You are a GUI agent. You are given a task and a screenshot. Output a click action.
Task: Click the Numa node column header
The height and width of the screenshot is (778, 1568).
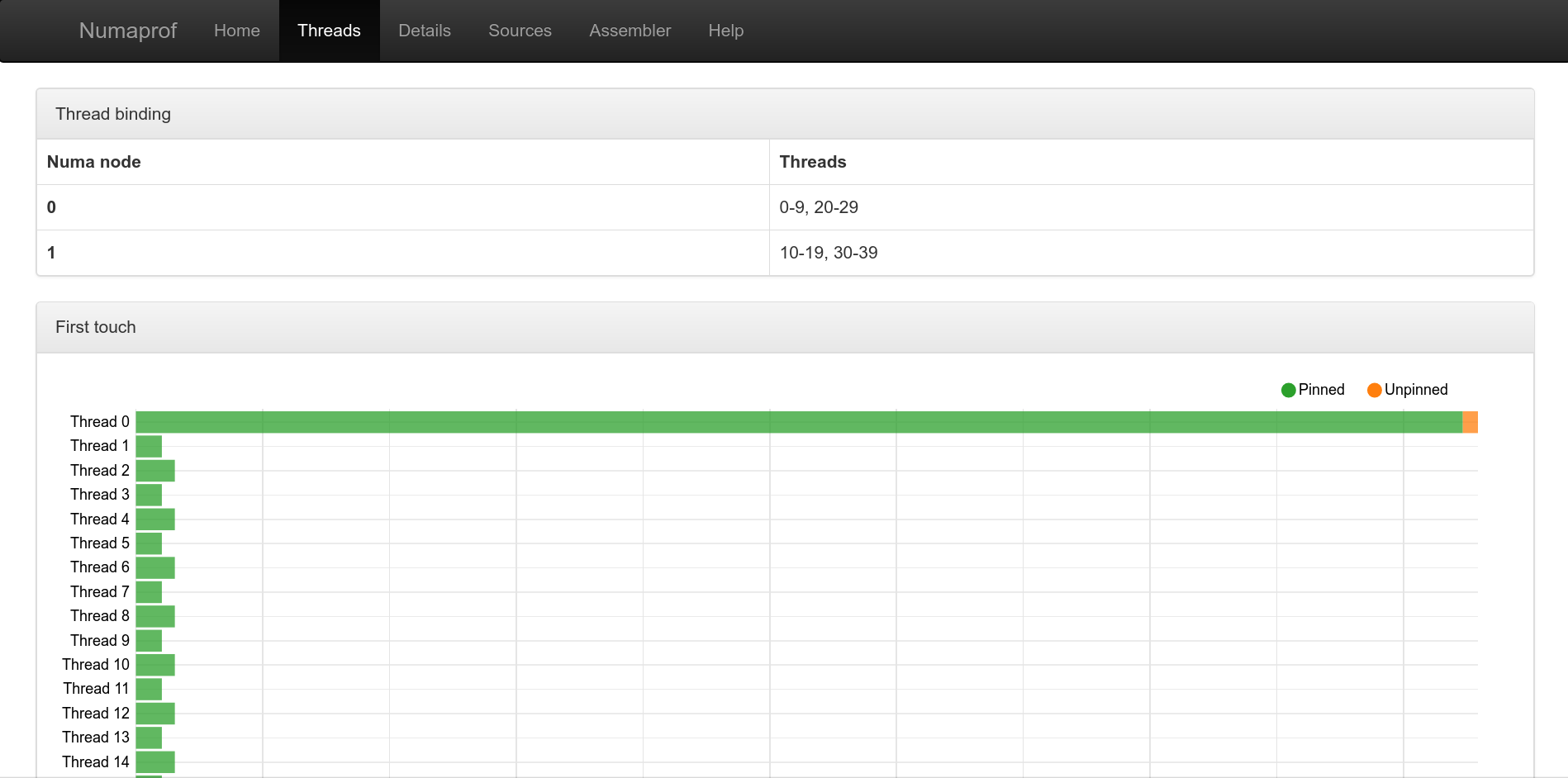94,162
